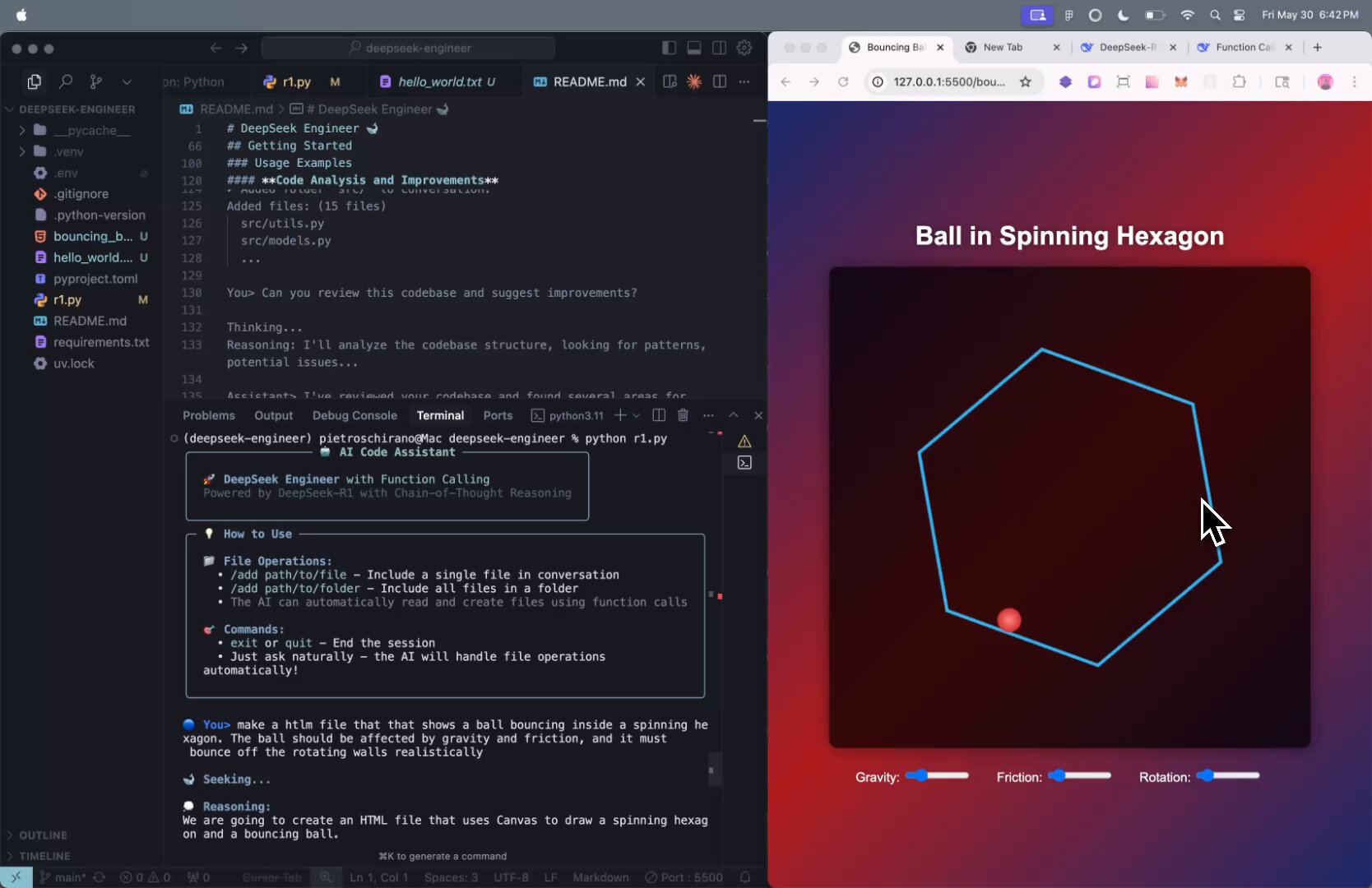1372x888 pixels.
Task: Open macOS Control Center icon
Action: (x=1240, y=15)
